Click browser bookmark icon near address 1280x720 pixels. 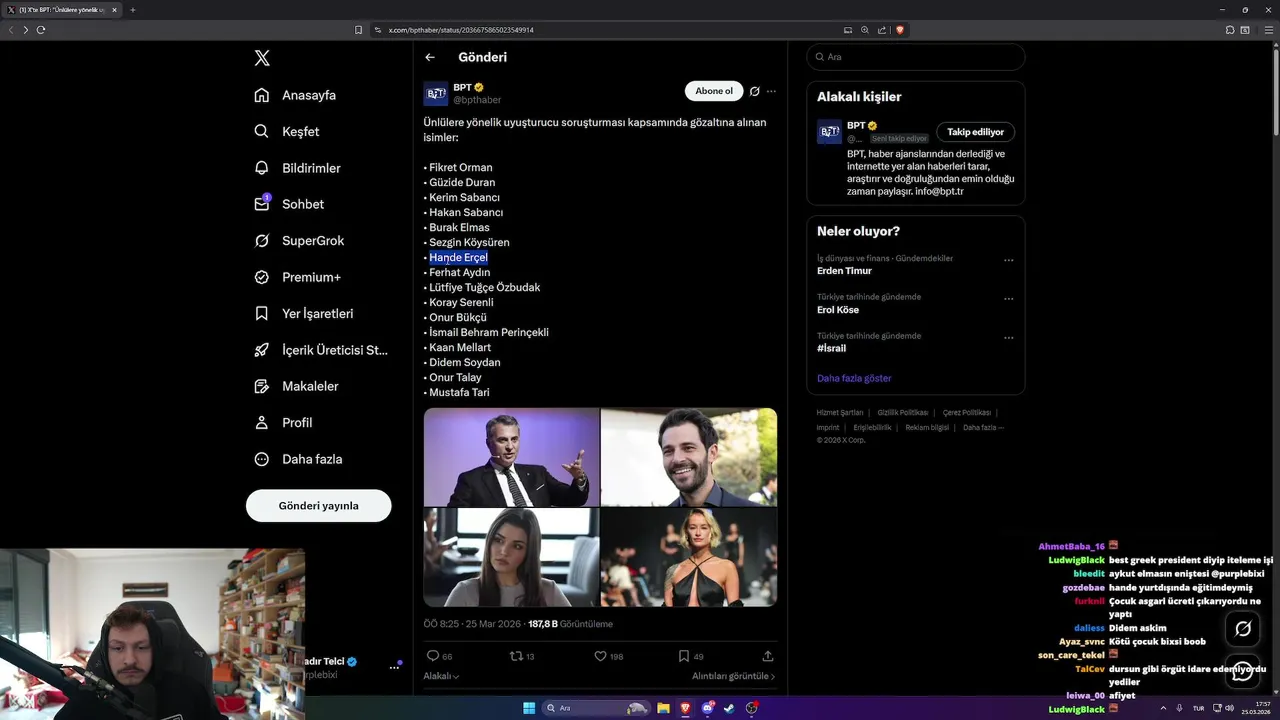(359, 30)
